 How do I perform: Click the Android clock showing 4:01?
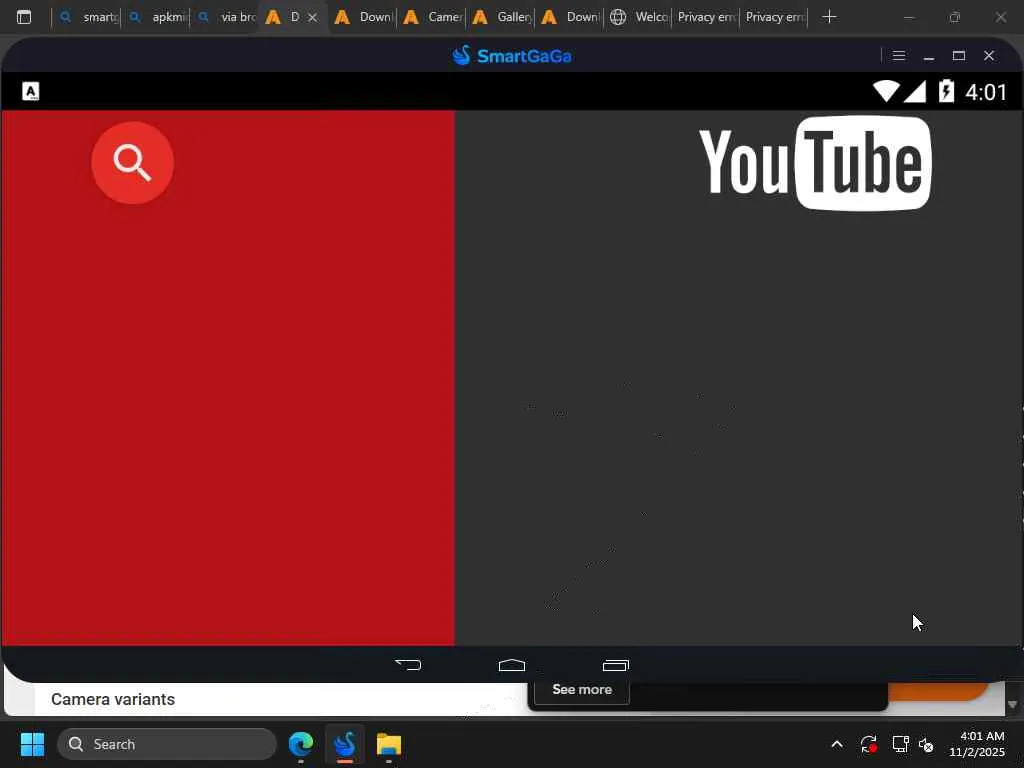986,92
